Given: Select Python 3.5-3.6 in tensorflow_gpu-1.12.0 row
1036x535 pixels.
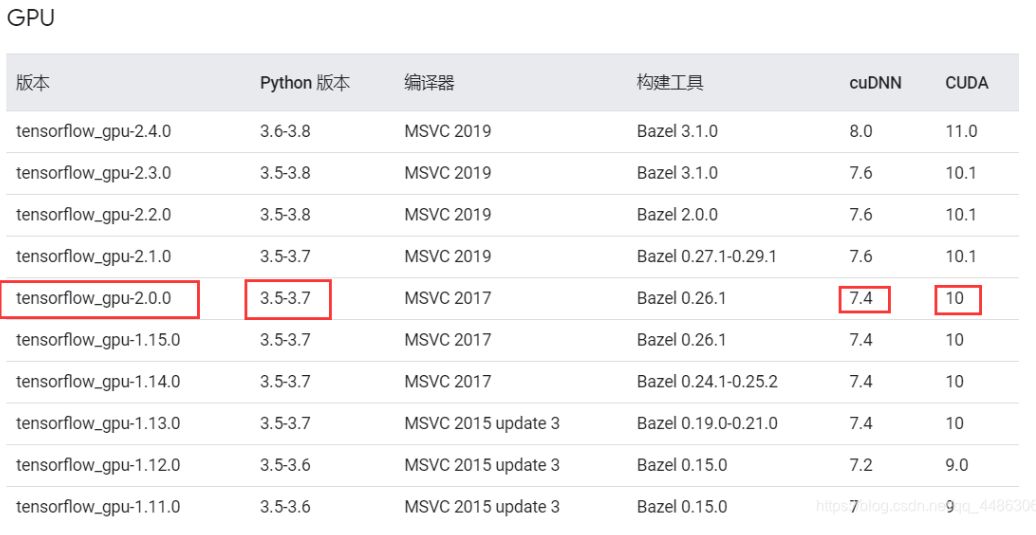Looking at the screenshot, I should (x=285, y=464).
